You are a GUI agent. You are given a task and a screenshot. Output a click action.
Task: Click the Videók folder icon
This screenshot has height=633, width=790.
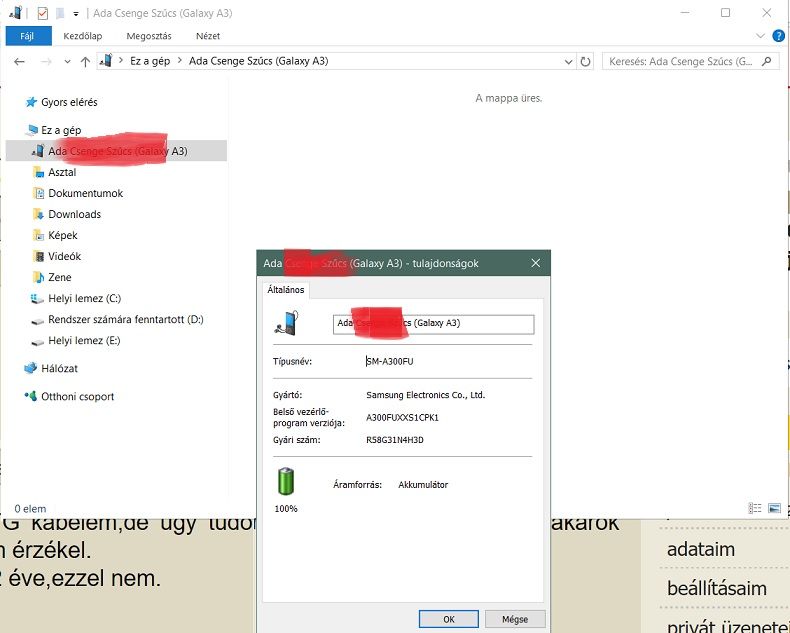coord(38,257)
